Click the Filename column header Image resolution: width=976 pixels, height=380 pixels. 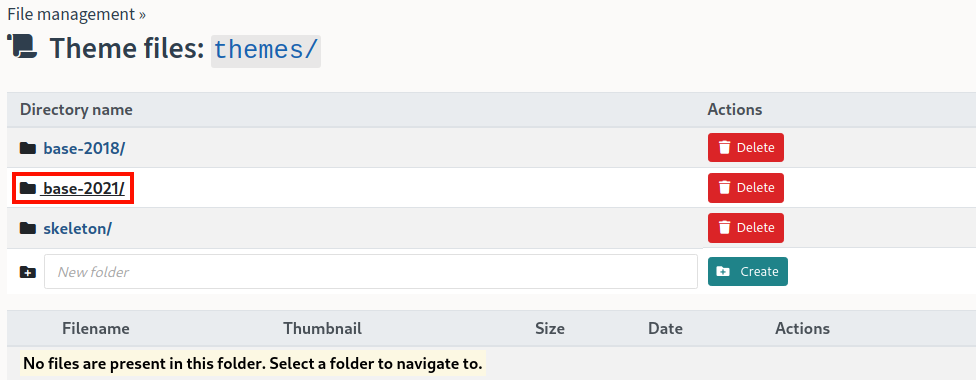[x=96, y=328]
